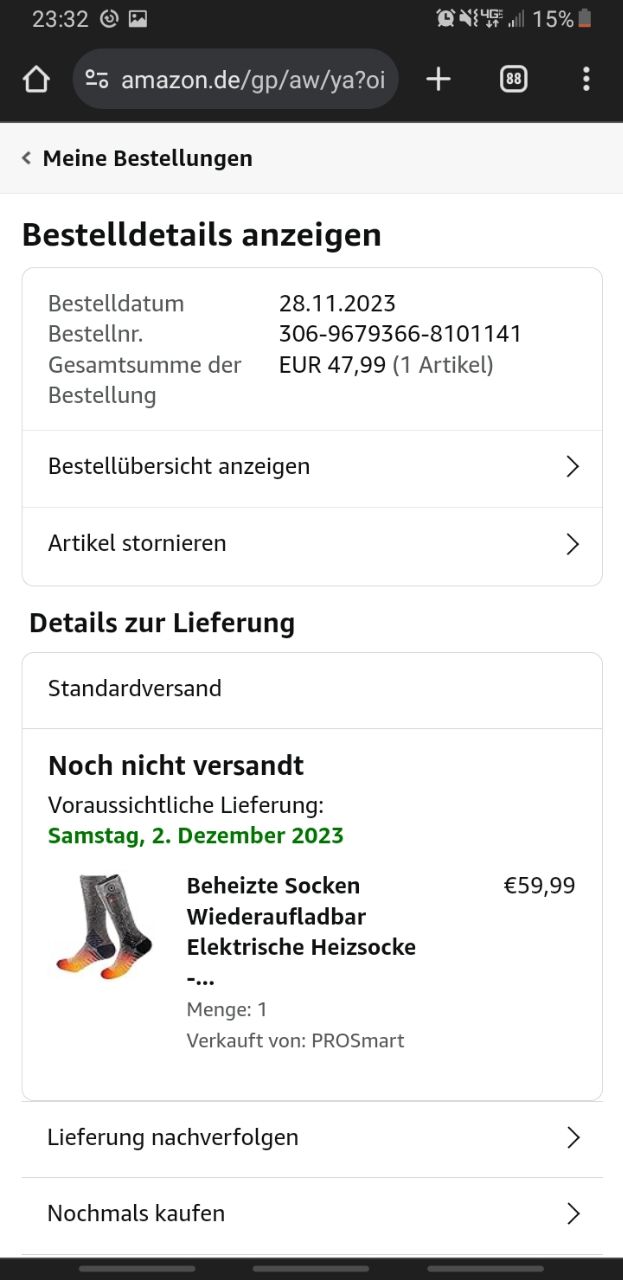Select the Nochmals kaufen row
Viewport: 623px width, 1280px height.
click(x=136, y=1214)
